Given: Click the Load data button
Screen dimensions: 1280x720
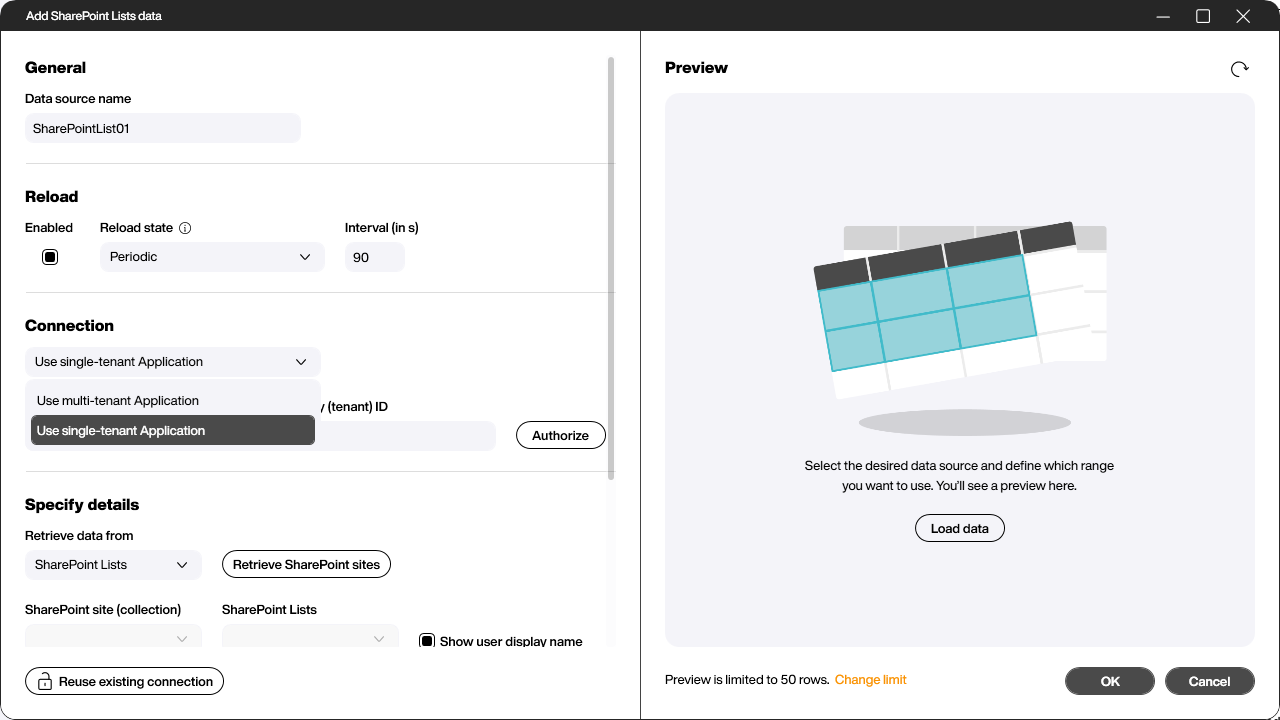Looking at the screenshot, I should 960,529.
